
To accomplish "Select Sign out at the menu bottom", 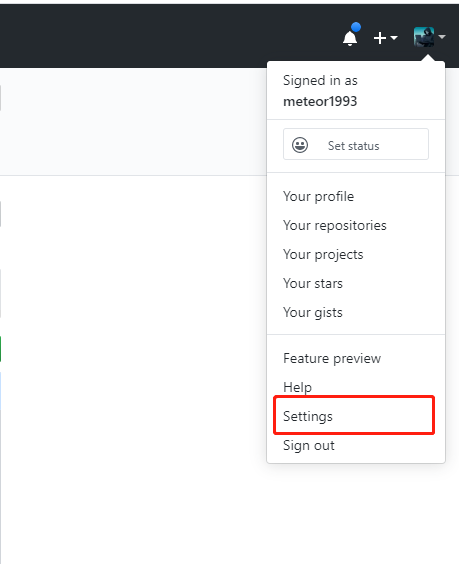I will (309, 445).
